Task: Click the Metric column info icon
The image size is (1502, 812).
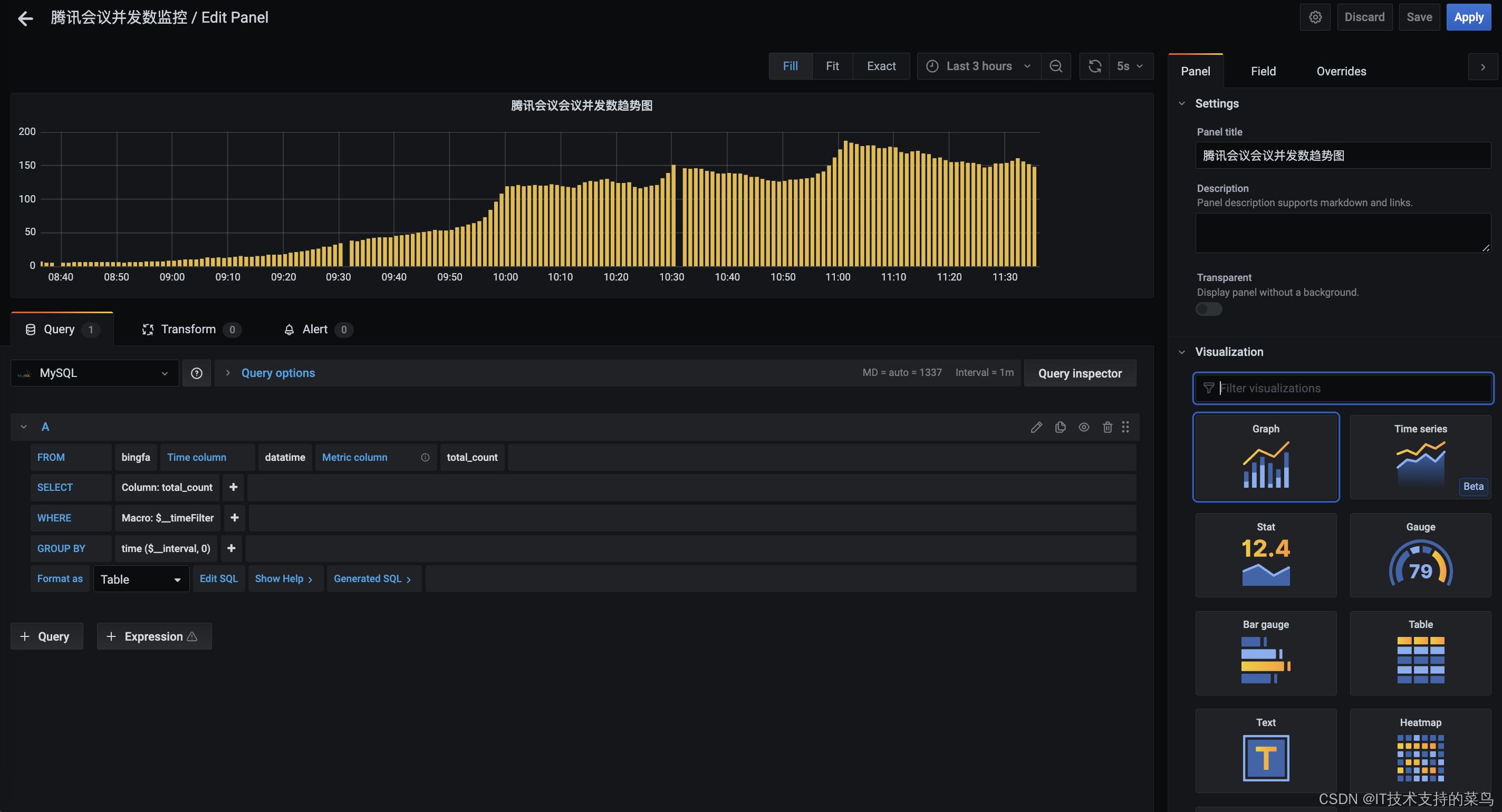Action: [425, 458]
